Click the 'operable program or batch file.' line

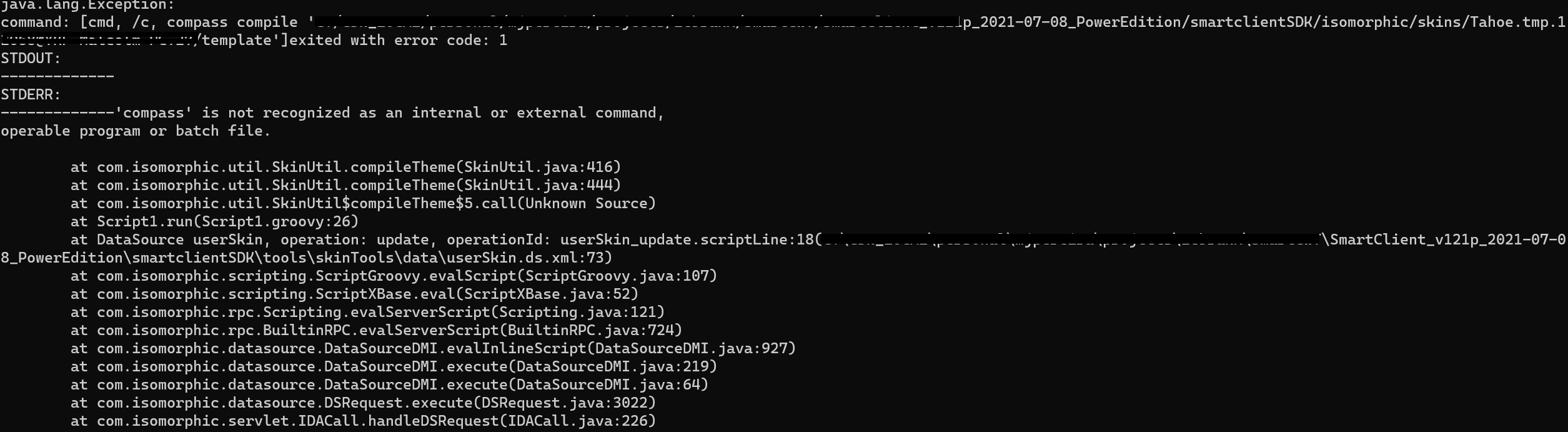[136, 131]
